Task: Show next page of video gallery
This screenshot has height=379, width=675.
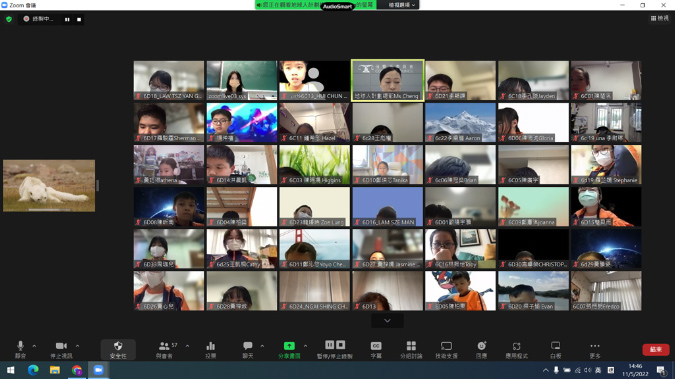Action: point(387,320)
